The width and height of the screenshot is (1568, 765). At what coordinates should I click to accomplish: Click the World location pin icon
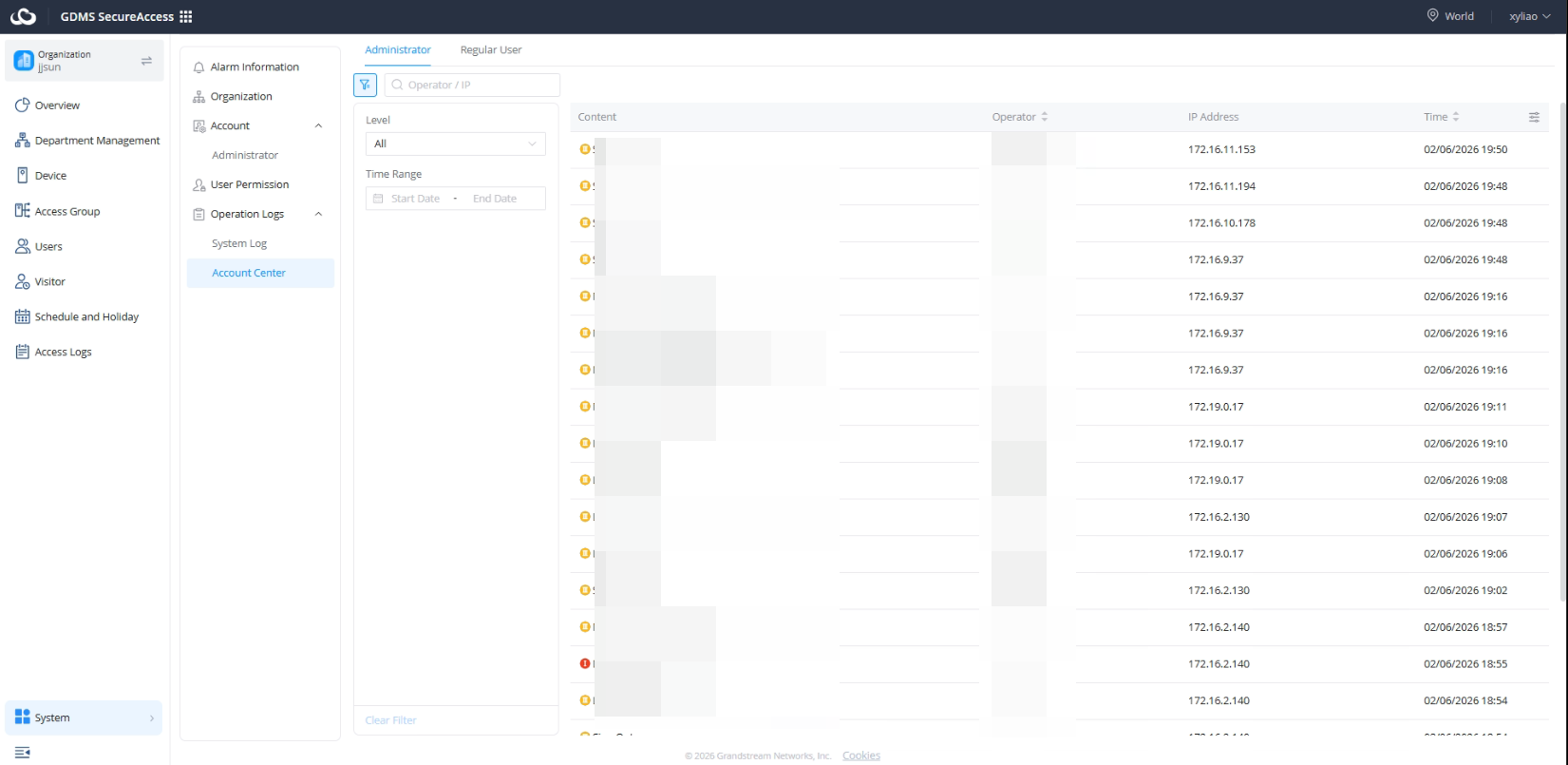(1432, 15)
